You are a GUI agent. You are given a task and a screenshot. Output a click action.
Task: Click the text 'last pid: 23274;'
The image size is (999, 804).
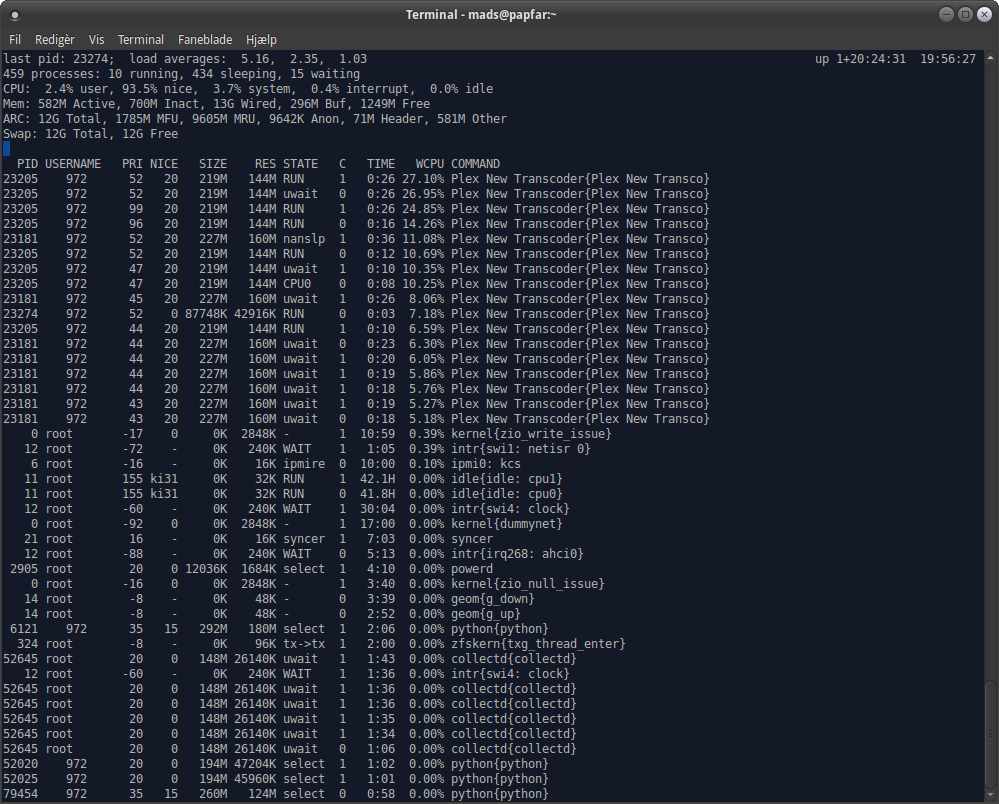click(59, 59)
